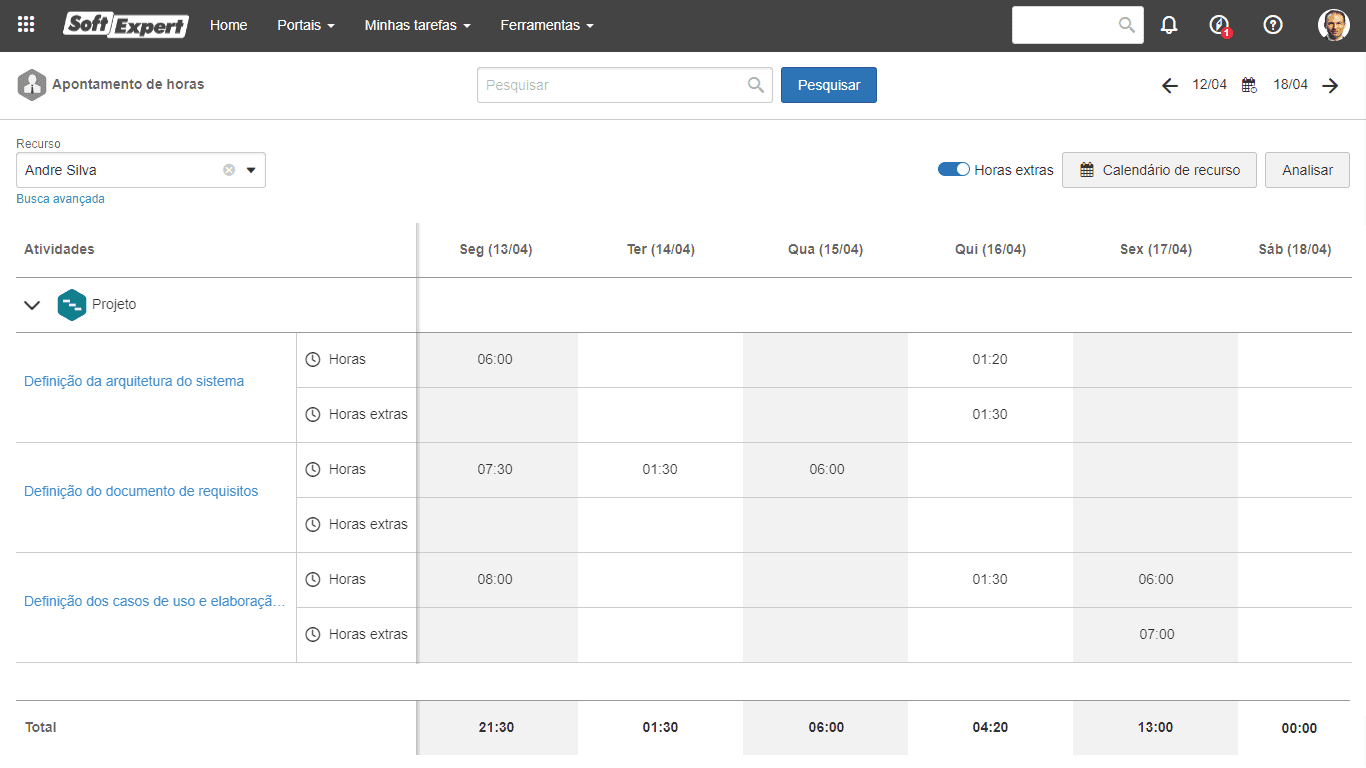Click the 01:20 hours cell on Thursday
The image size is (1366, 768).
click(x=990, y=359)
